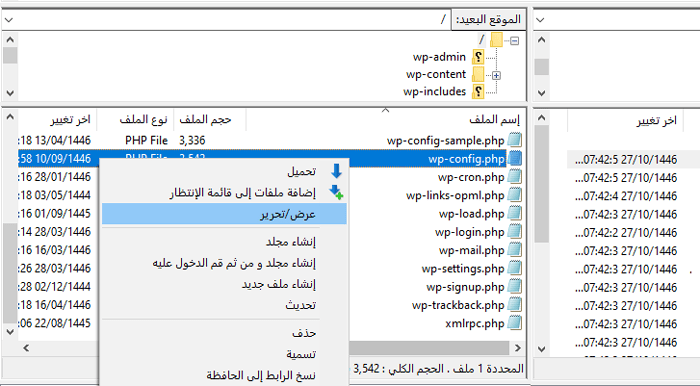Click file list scrollbar up arrow

[10, 118]
